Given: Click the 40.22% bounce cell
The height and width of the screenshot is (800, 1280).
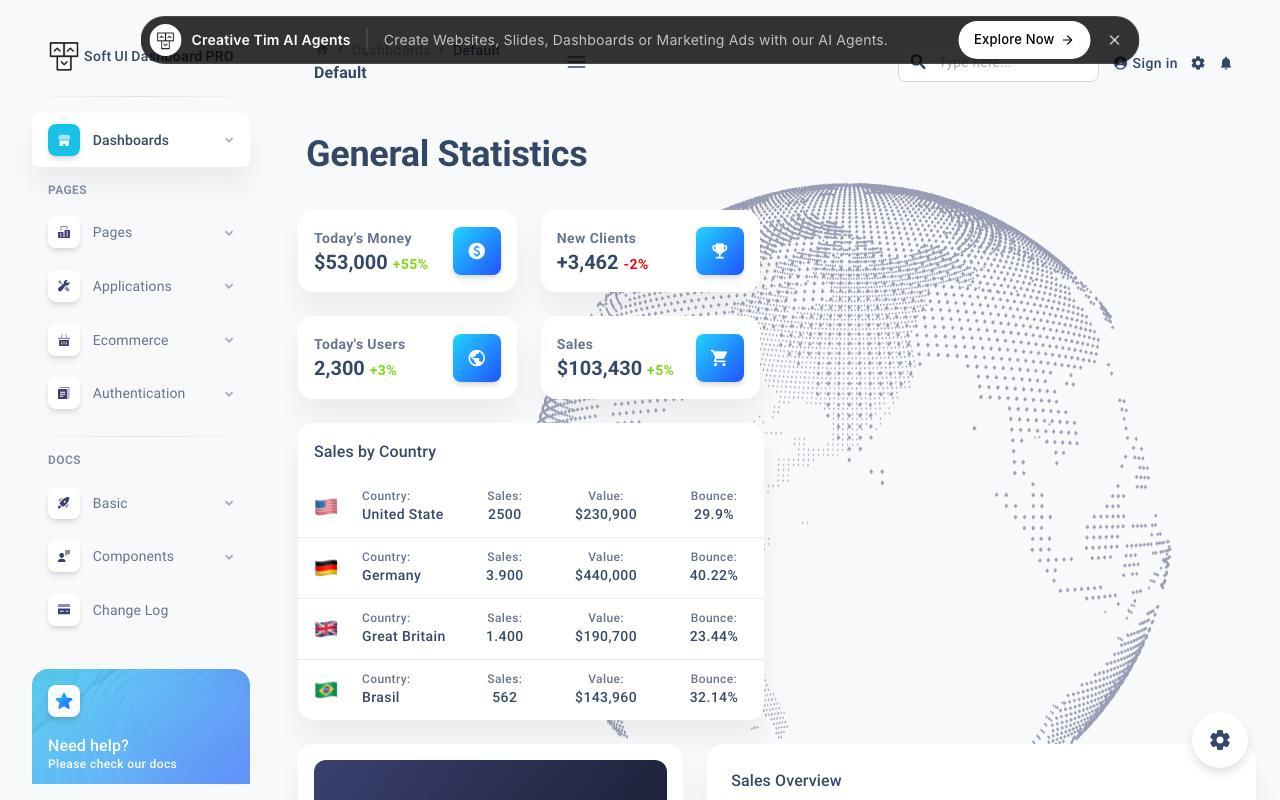Looking at the screenshot, I should click(x=714, y=575).
